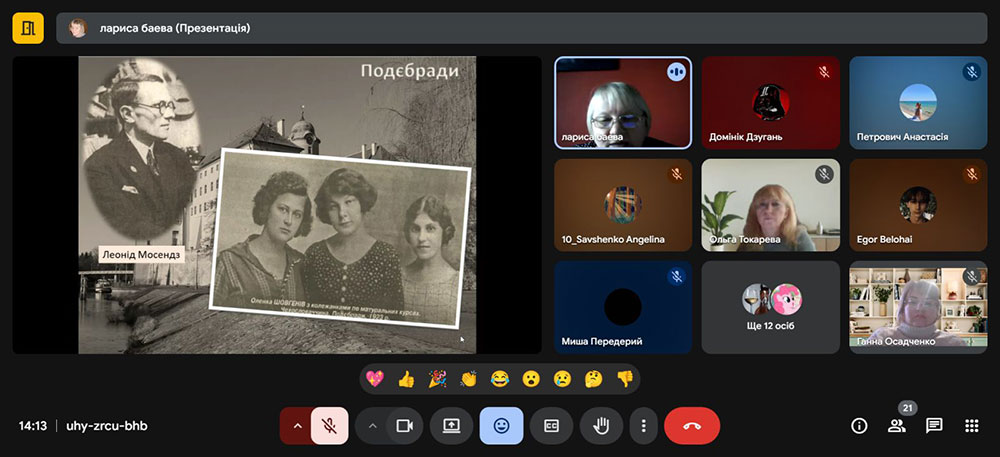The image size is (1000, 457).
Task: Send the sparkling heart emoji reaction
Action: [x=375, y=379]
